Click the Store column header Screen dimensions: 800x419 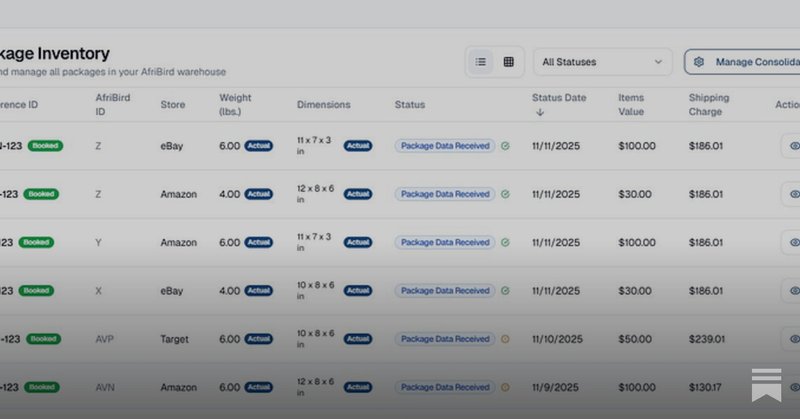[172, 104]
